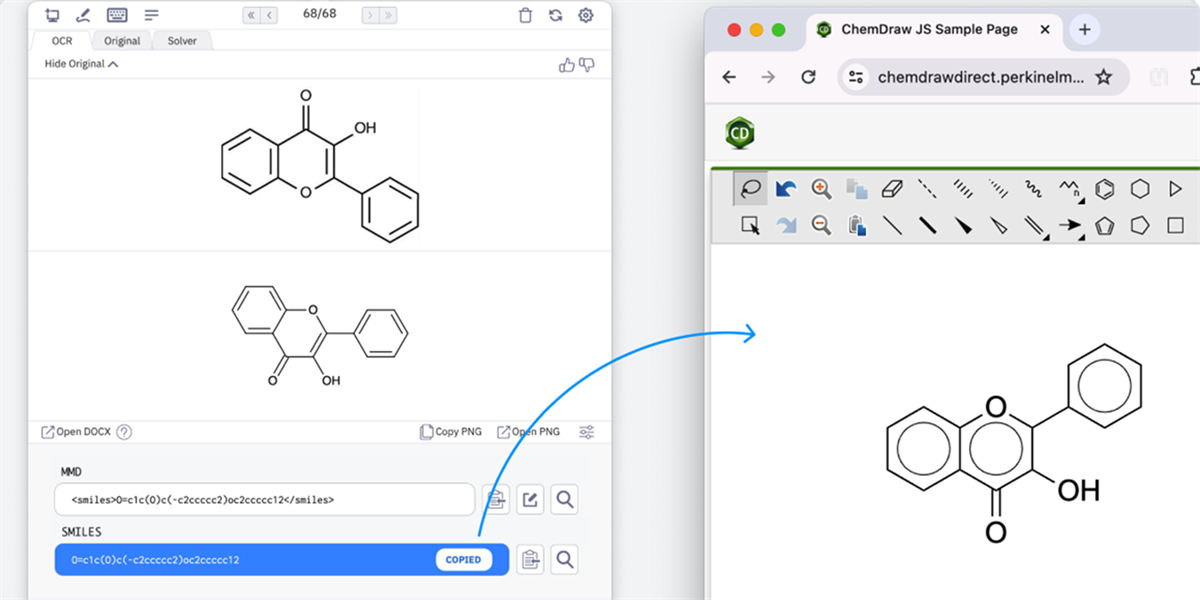This screenshot has width=1200, height=600.
Task: Click the Open DOCX link
Action: 75,431
